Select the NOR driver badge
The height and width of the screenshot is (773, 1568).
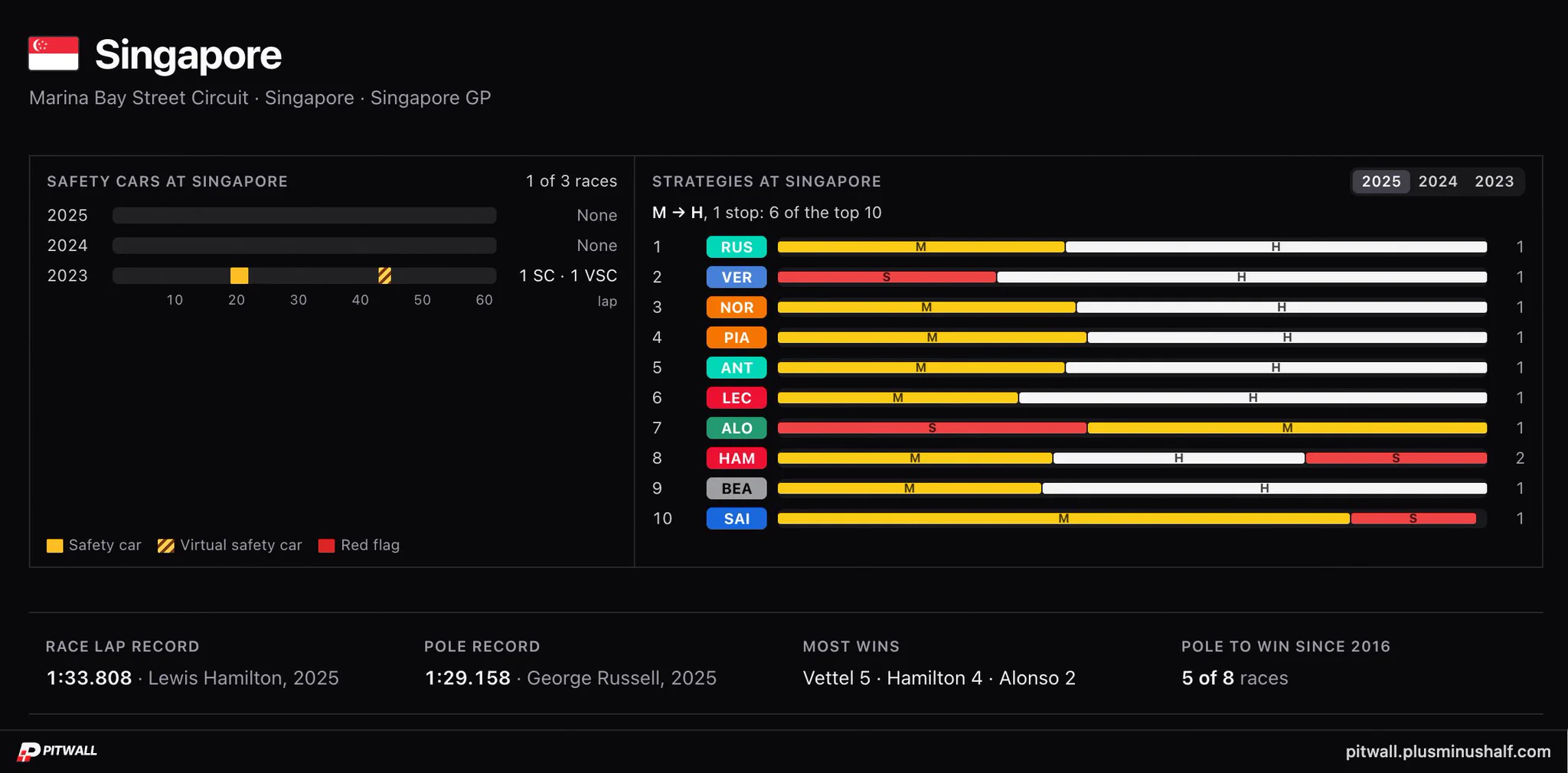pyautogui.click(x=737, y=308)
